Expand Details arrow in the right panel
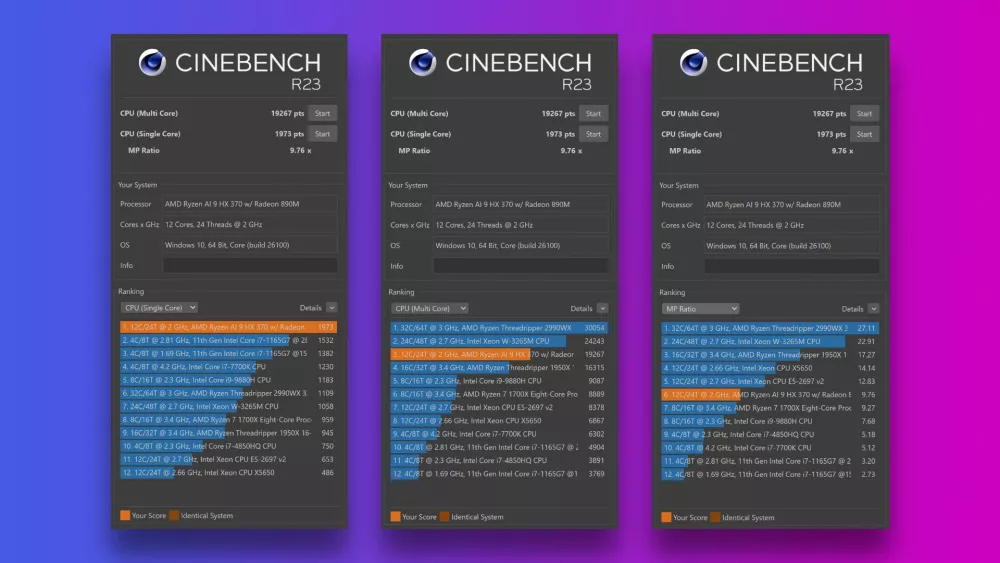 tap(873, 309)
